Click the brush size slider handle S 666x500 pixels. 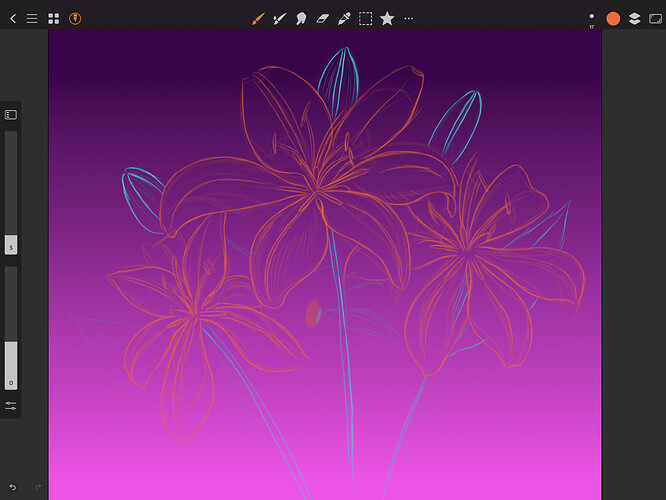(11, 245)
